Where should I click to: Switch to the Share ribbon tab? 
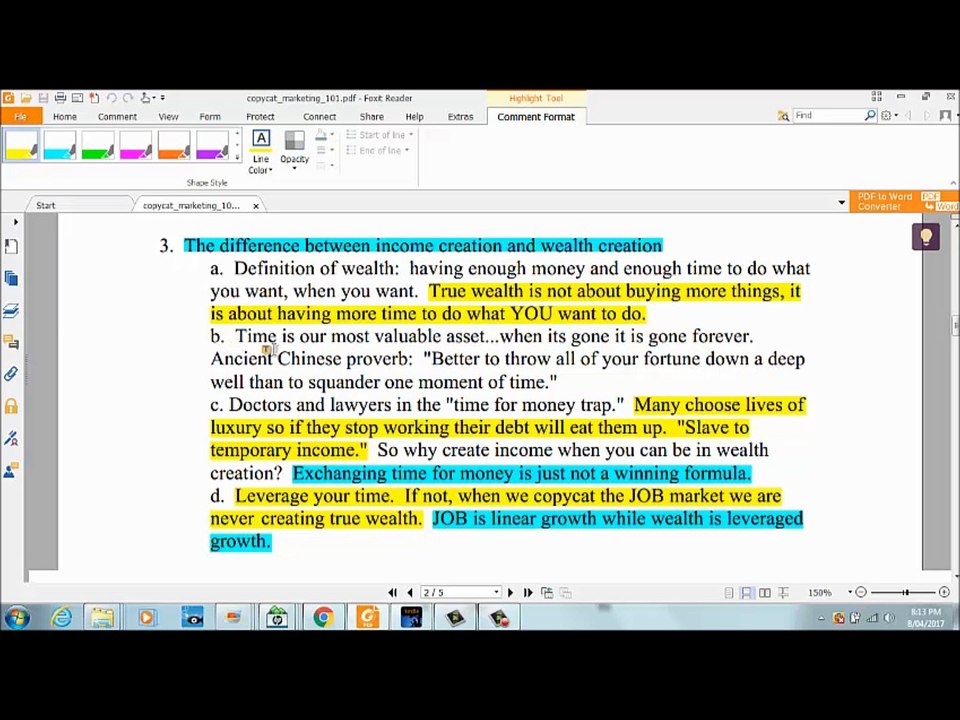(372, 116)
